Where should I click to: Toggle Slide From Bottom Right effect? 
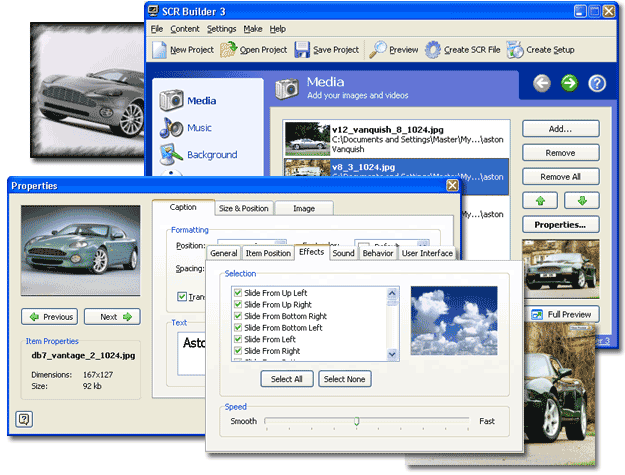(x=238, y=316)
